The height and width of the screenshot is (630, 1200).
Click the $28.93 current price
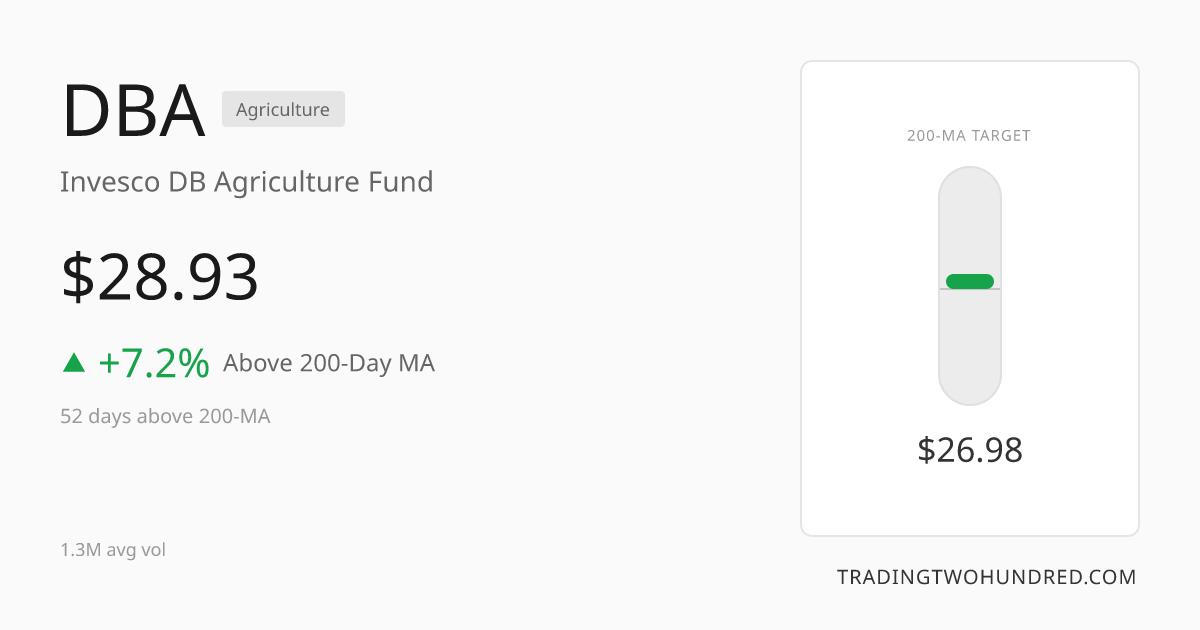pyautogui.click(x=160, y=278)
